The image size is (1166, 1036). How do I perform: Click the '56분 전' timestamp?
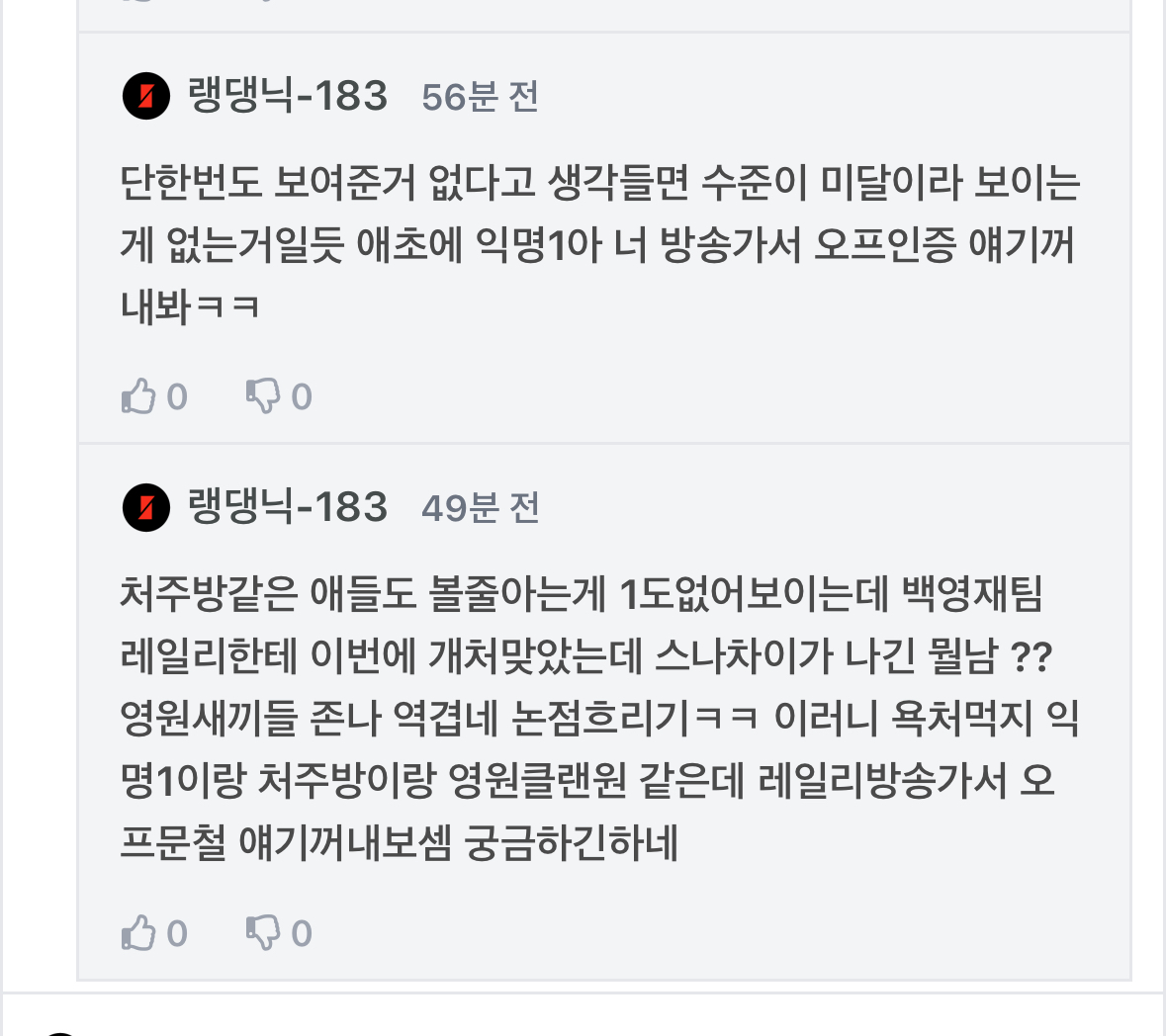480,97
